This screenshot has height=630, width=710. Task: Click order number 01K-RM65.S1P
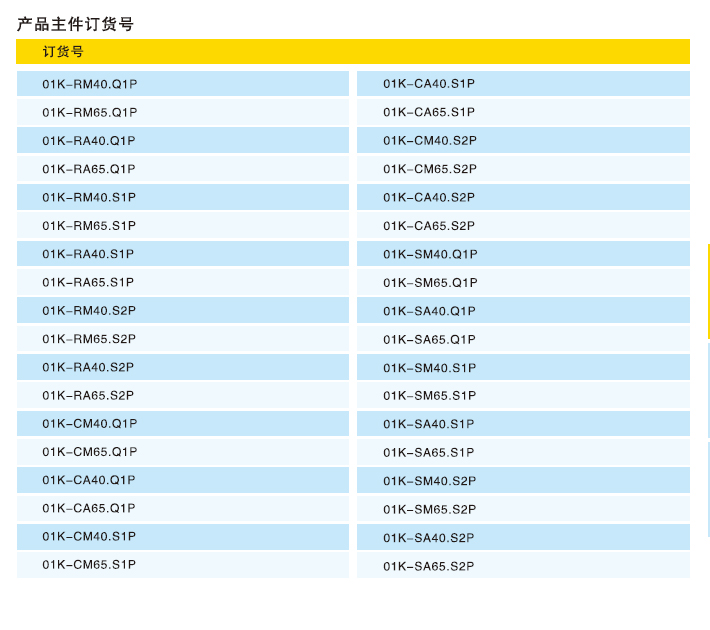pyautogui.click(x=89, y=226)
